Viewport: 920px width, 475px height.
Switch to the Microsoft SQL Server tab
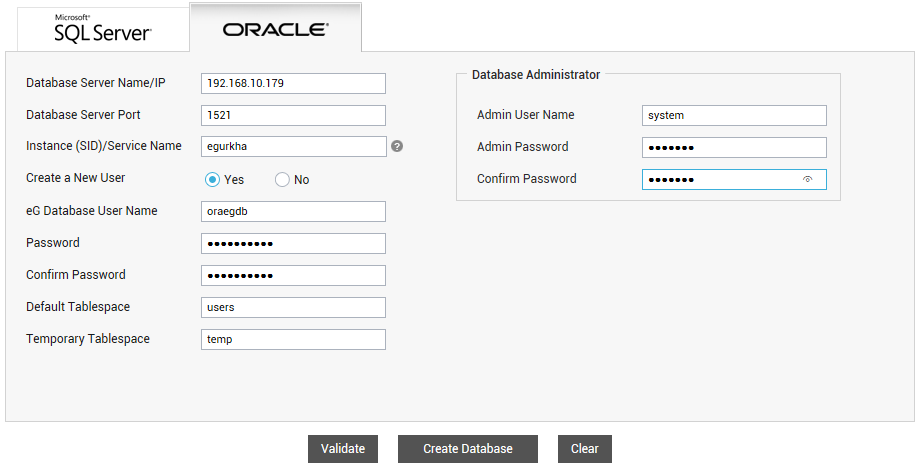point(103,29)
